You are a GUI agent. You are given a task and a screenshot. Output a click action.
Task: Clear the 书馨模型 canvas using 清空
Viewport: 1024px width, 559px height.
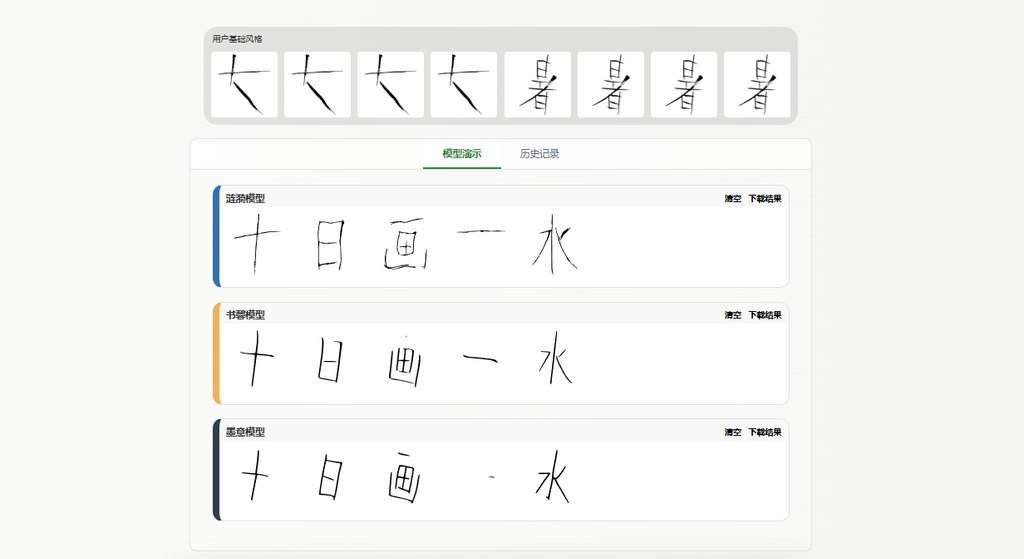click(733, 315)
